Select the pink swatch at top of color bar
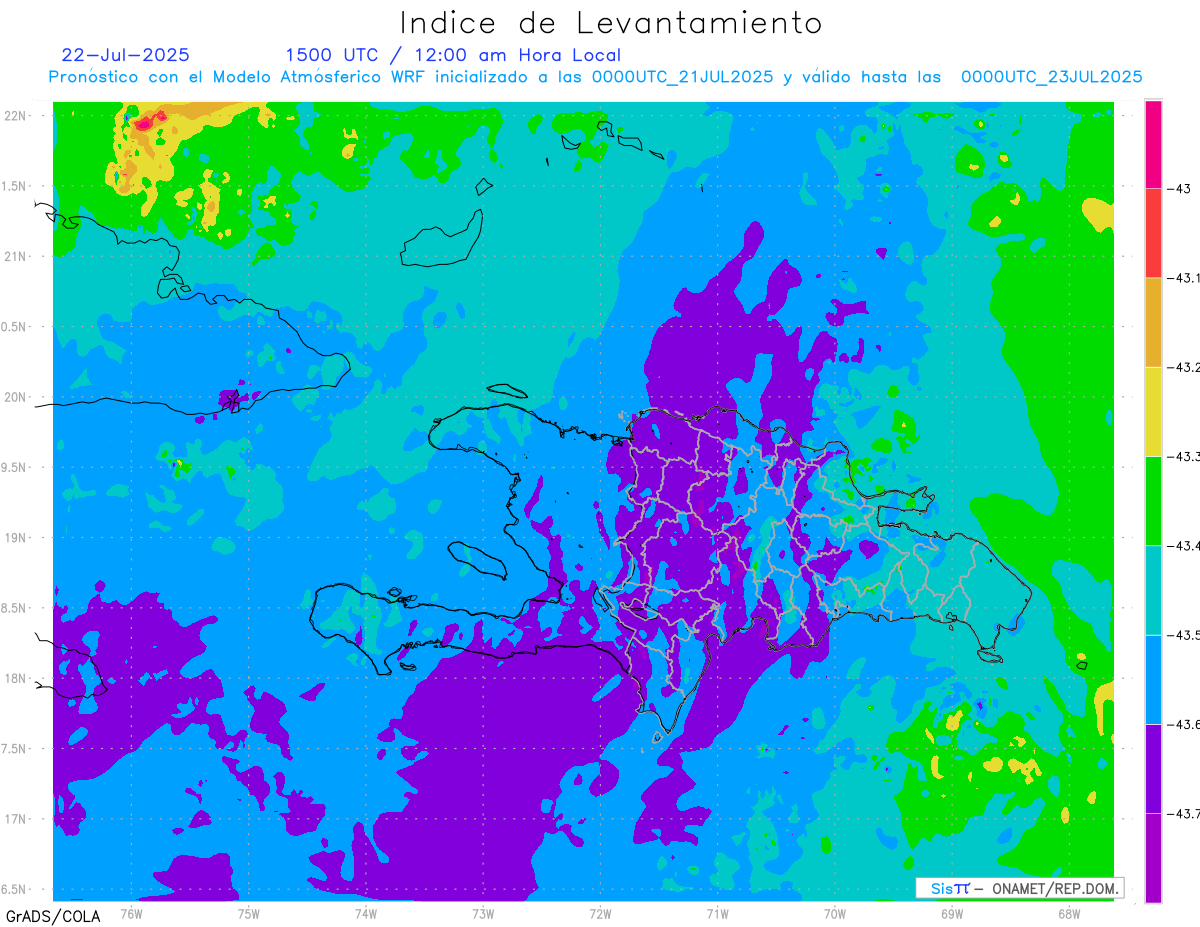Screen dimensions: 1200x927 (x=1153, y=144)
